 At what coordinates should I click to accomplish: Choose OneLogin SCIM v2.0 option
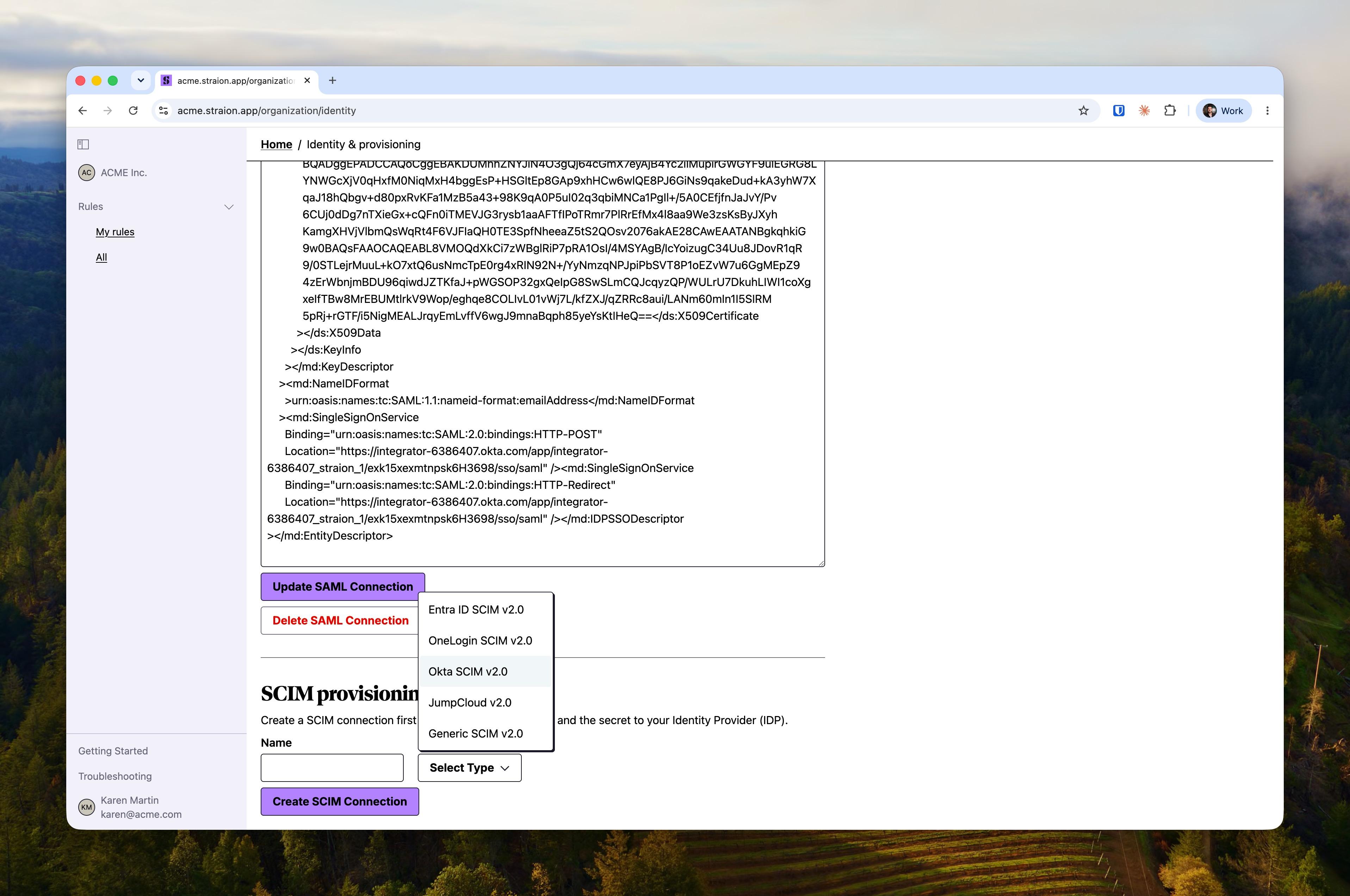(x=485, y=641)
